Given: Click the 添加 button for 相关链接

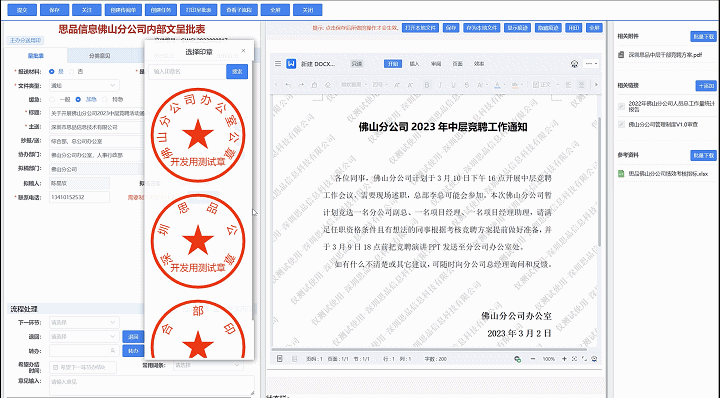Looking at the screenshot, I should coord(706,86).
